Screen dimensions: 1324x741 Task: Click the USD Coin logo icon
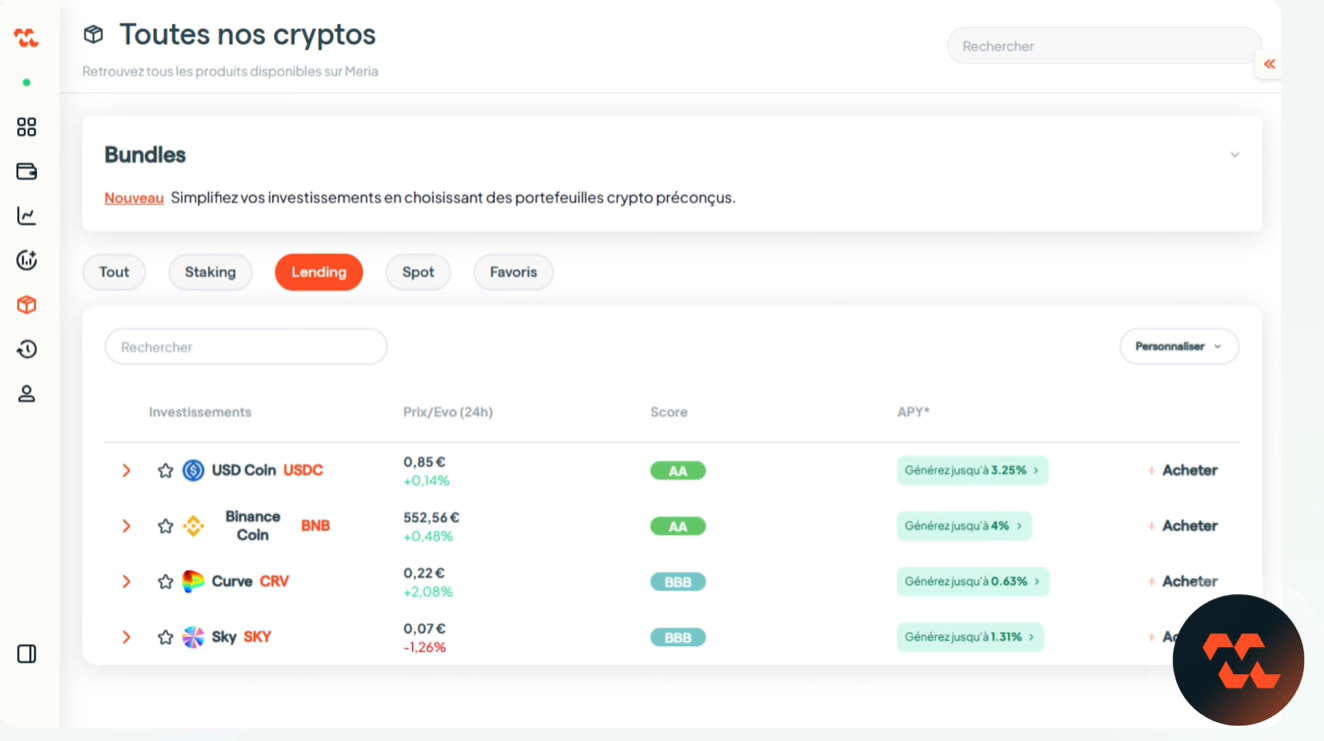(x=193, y=470)
